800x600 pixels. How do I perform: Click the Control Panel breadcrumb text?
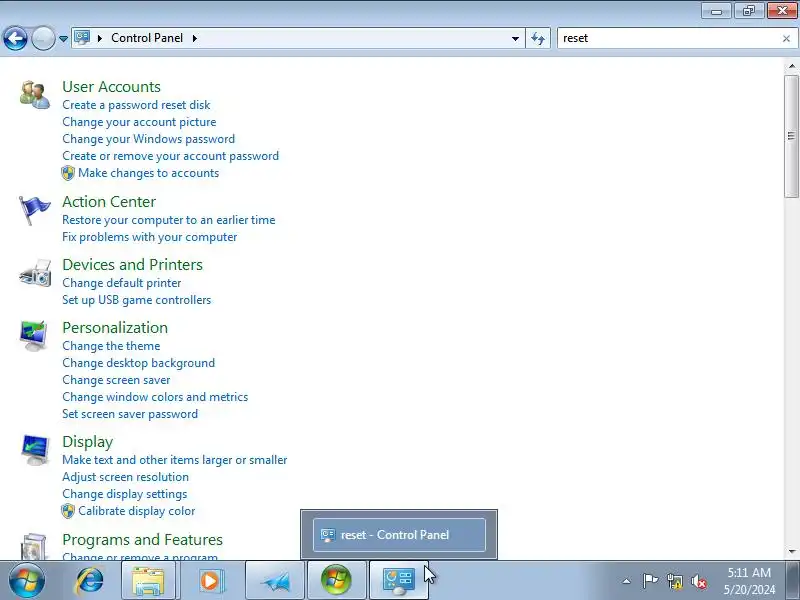tap(147, 38)
